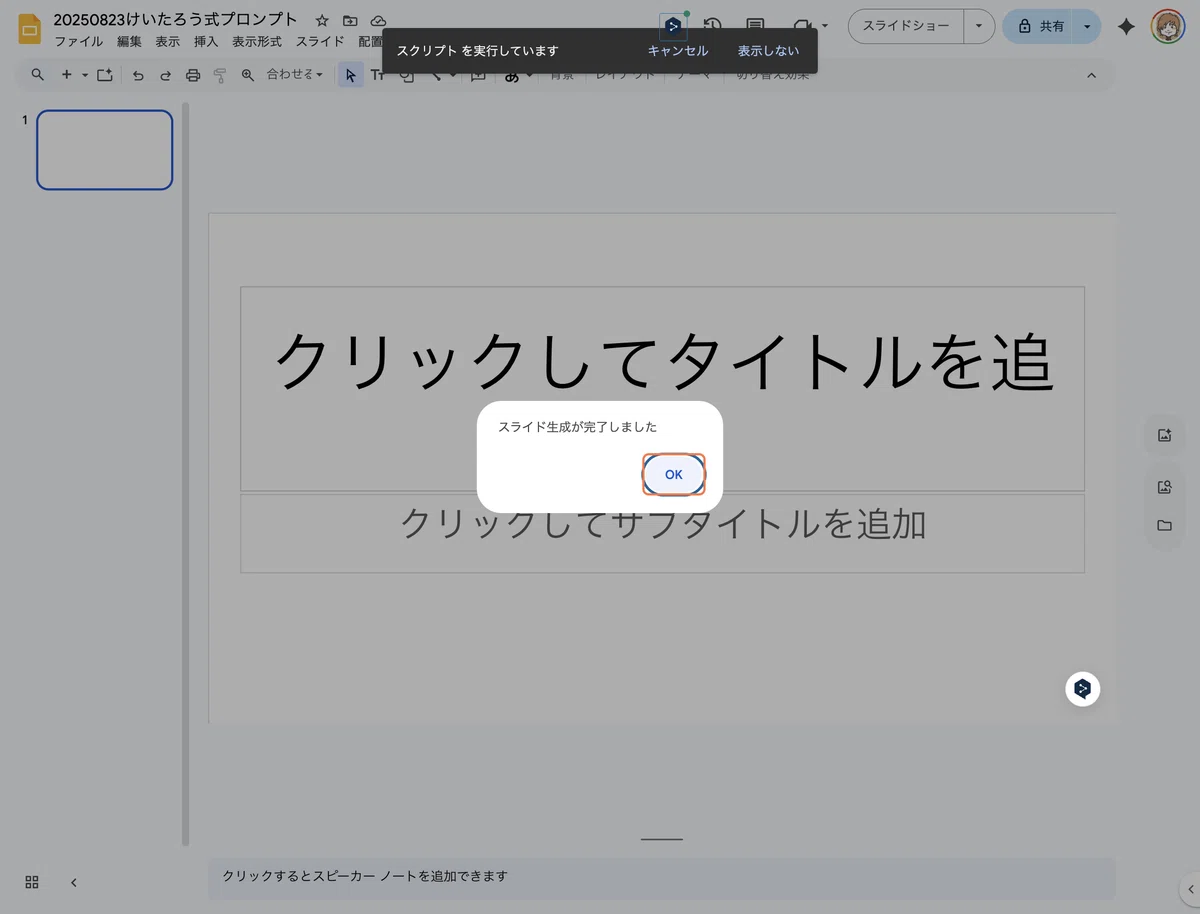Click the paint format roller
The image size is (1200, 914).
pos(220,75)
